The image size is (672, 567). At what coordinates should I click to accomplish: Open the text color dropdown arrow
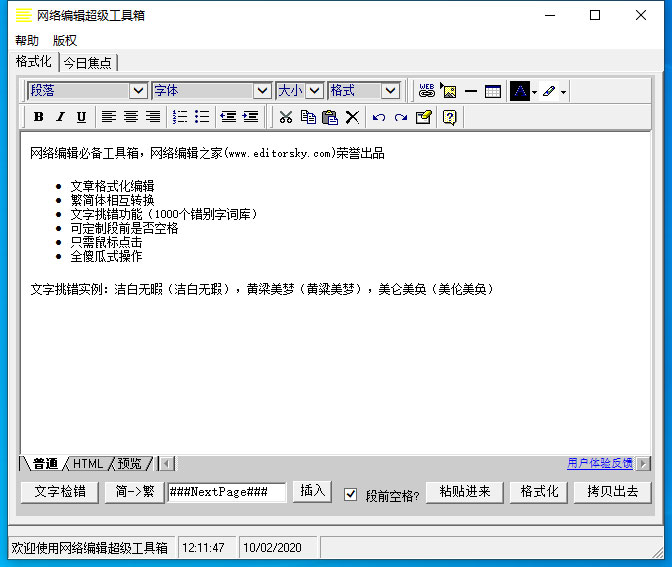534,92
